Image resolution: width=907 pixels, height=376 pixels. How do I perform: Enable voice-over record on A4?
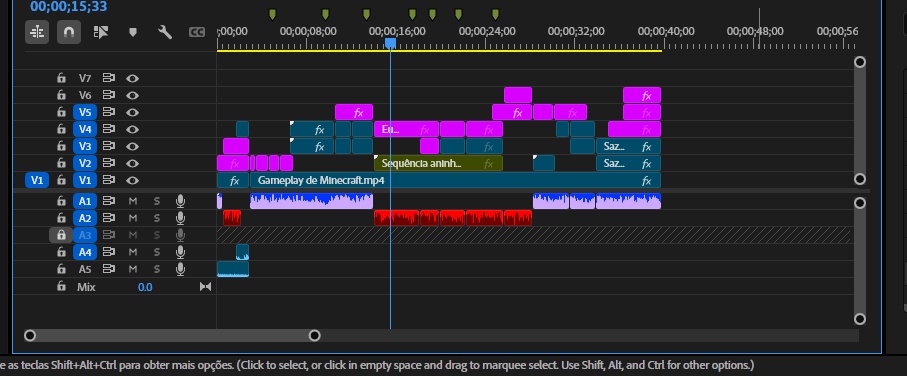click(180, 252)
